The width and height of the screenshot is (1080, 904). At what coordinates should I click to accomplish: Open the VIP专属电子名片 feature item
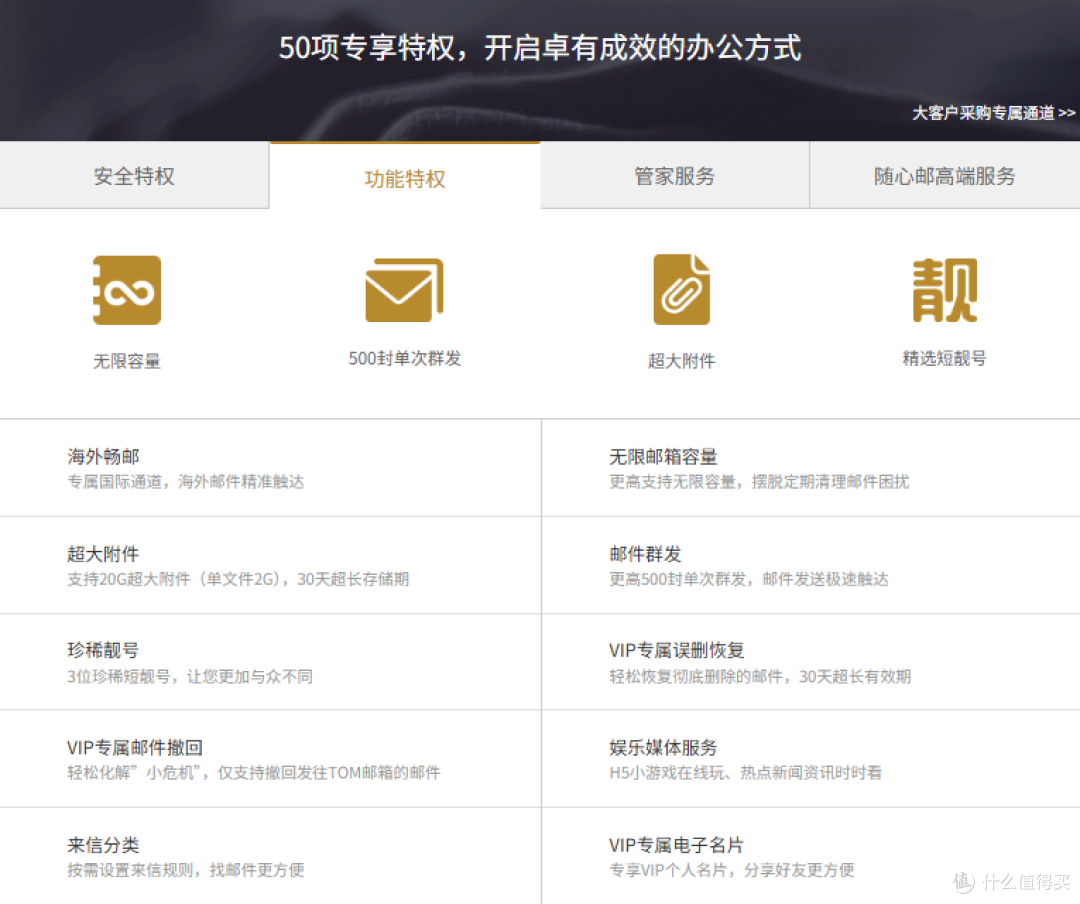pyautogui.click(x=676, y=845)
